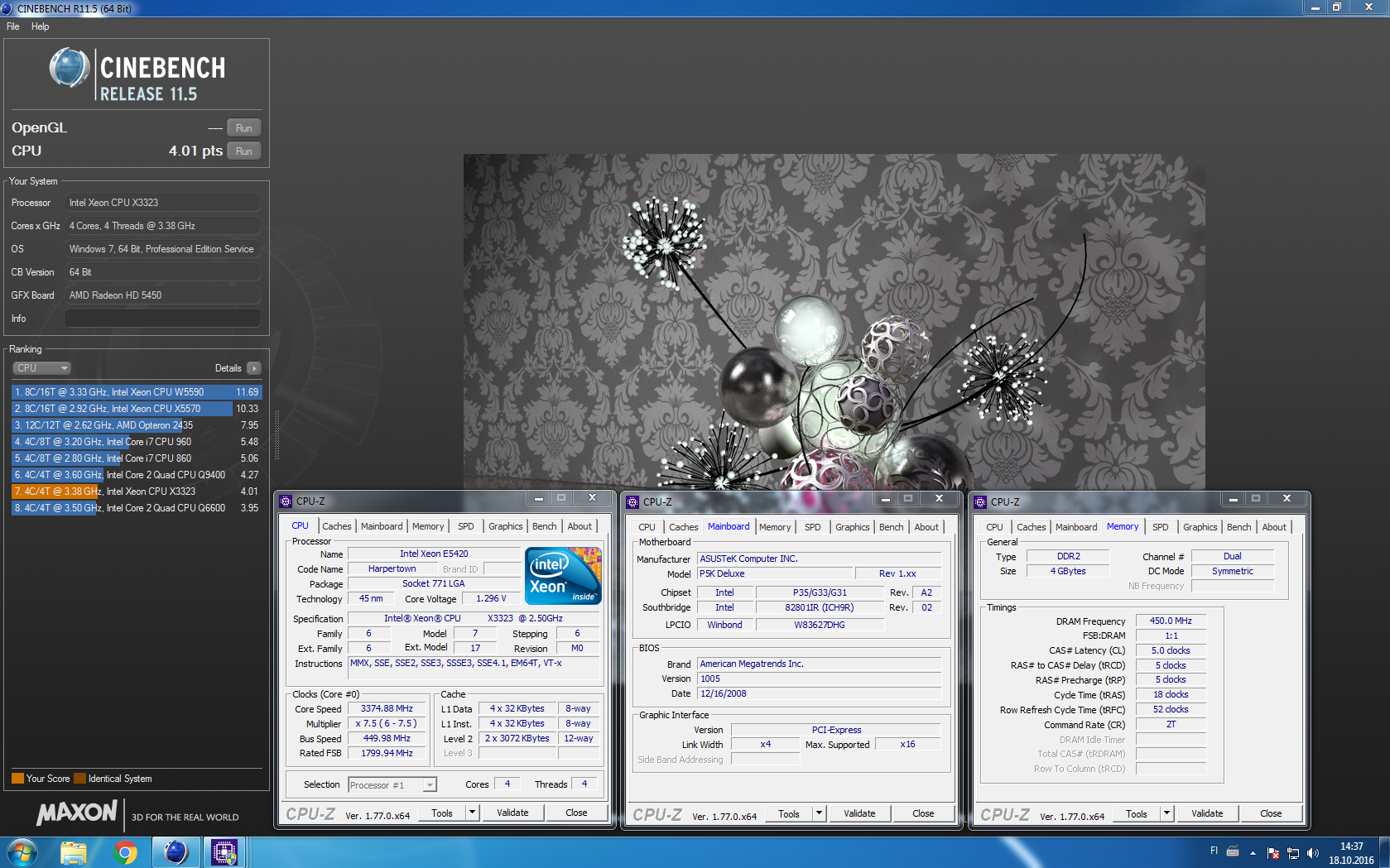The width and height of the screenshot is (1390, 868).
Task: Click the keyboard icon in language bar
Action: pos(1233,851)
